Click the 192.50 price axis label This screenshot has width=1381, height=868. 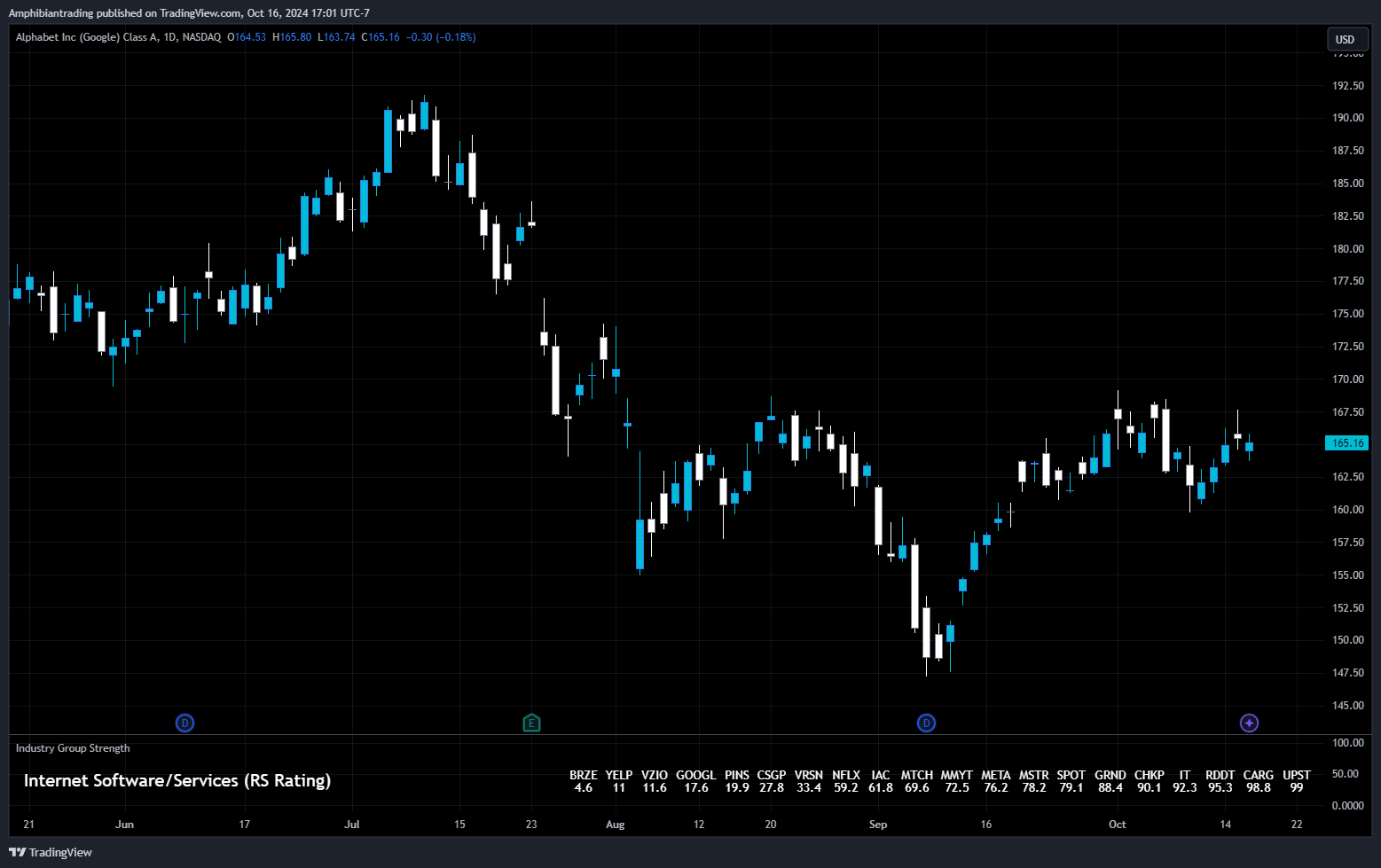[1348, 86]
